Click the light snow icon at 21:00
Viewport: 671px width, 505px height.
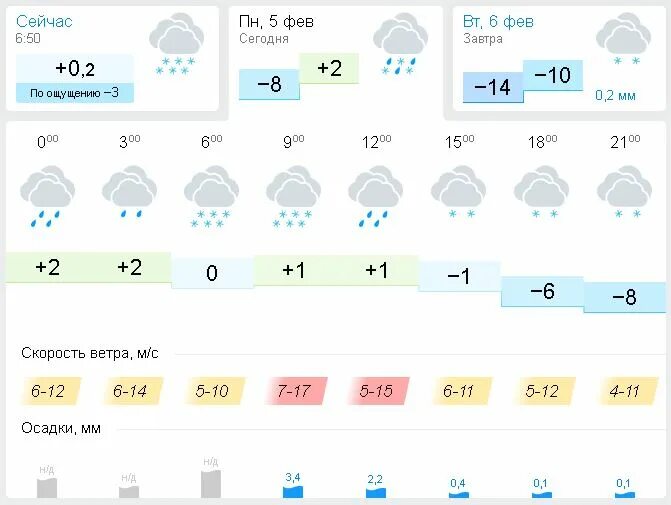click(x=624, y=191)
